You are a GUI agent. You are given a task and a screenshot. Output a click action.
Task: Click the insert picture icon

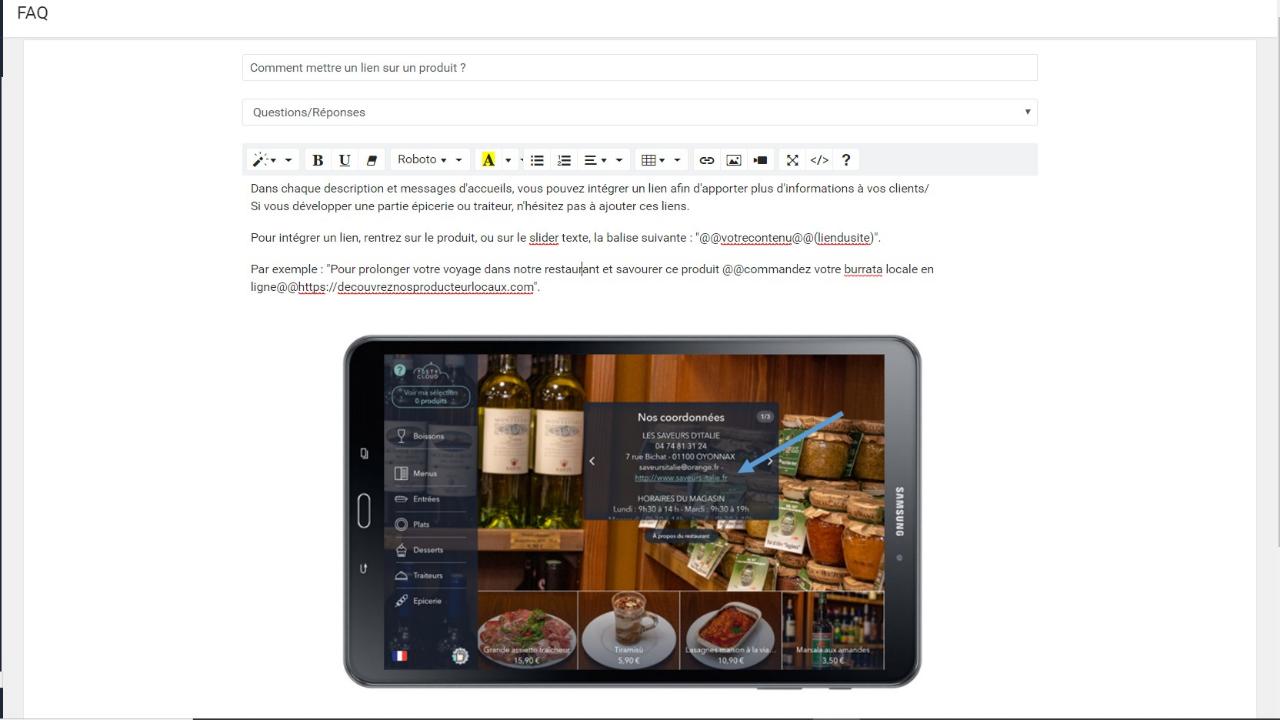pyautogui.click(x=733, y=160)
